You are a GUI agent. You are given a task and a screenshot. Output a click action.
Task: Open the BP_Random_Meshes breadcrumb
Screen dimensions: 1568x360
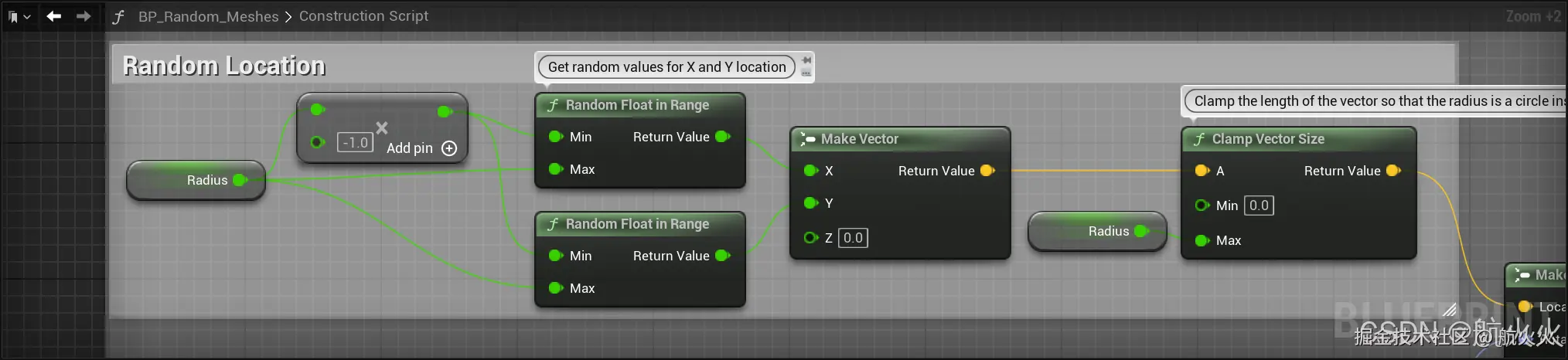208,16
